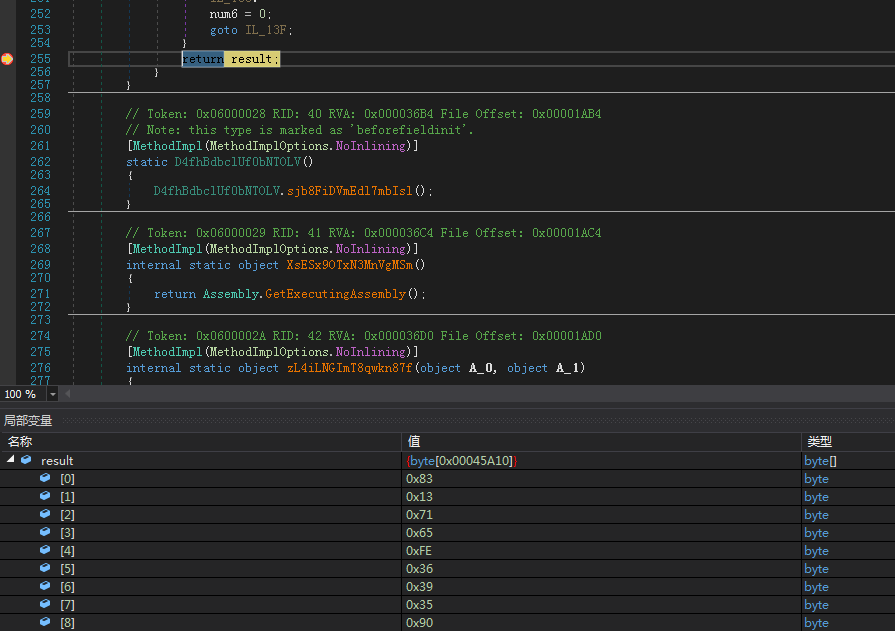
Task: Select the result row name
Action: pyautogui.click(x=57, y=460)
